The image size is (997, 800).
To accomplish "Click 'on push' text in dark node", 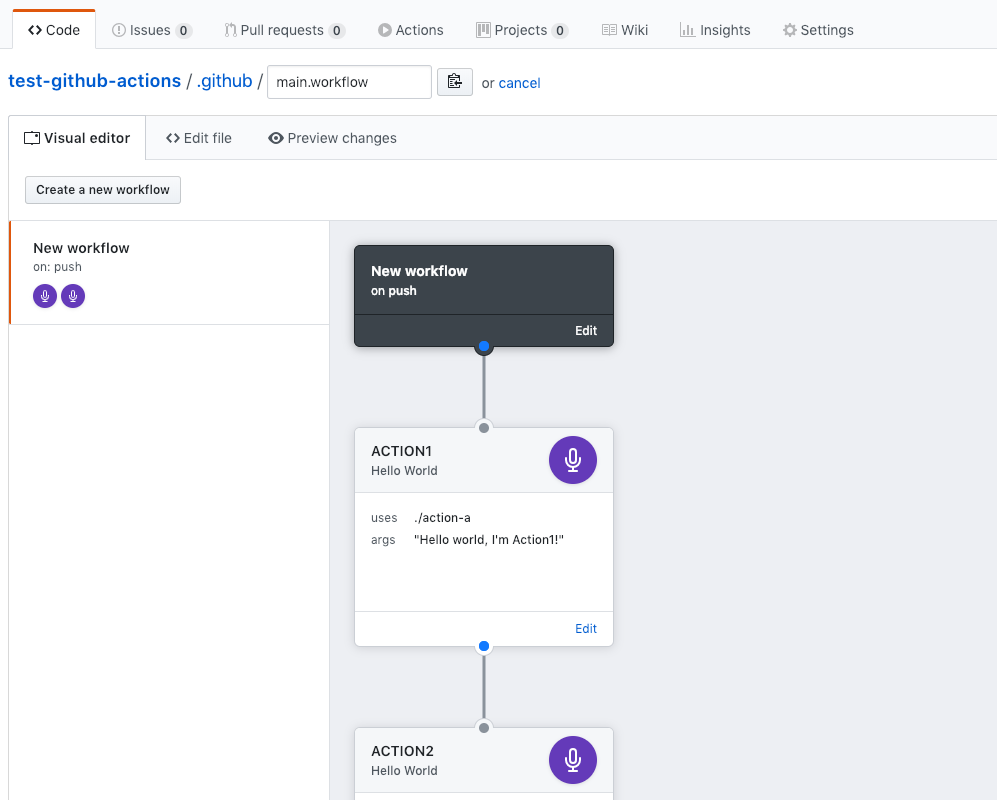I will pyautogui.click(x=394, y=291).
